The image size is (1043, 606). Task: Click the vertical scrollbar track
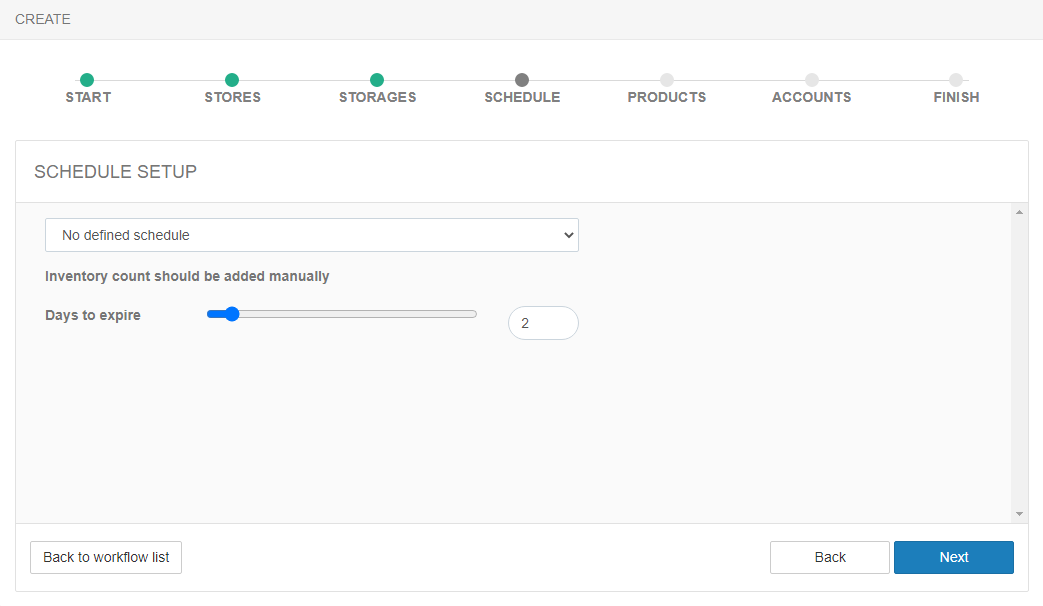coord(1019,360)
